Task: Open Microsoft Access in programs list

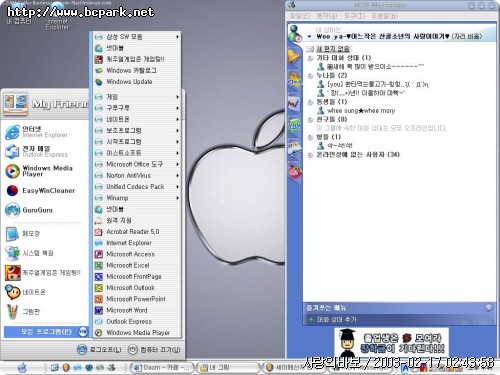Action: [137, 254]
